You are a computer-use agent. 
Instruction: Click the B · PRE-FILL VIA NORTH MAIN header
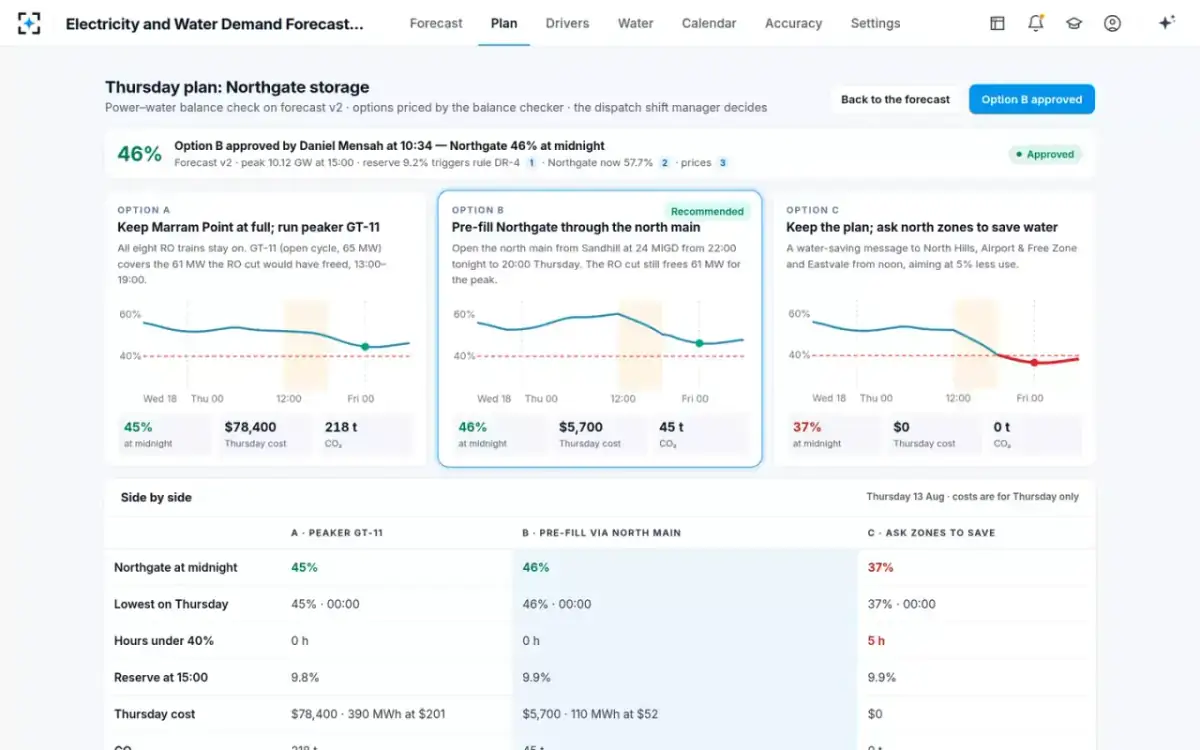(601, 533)
